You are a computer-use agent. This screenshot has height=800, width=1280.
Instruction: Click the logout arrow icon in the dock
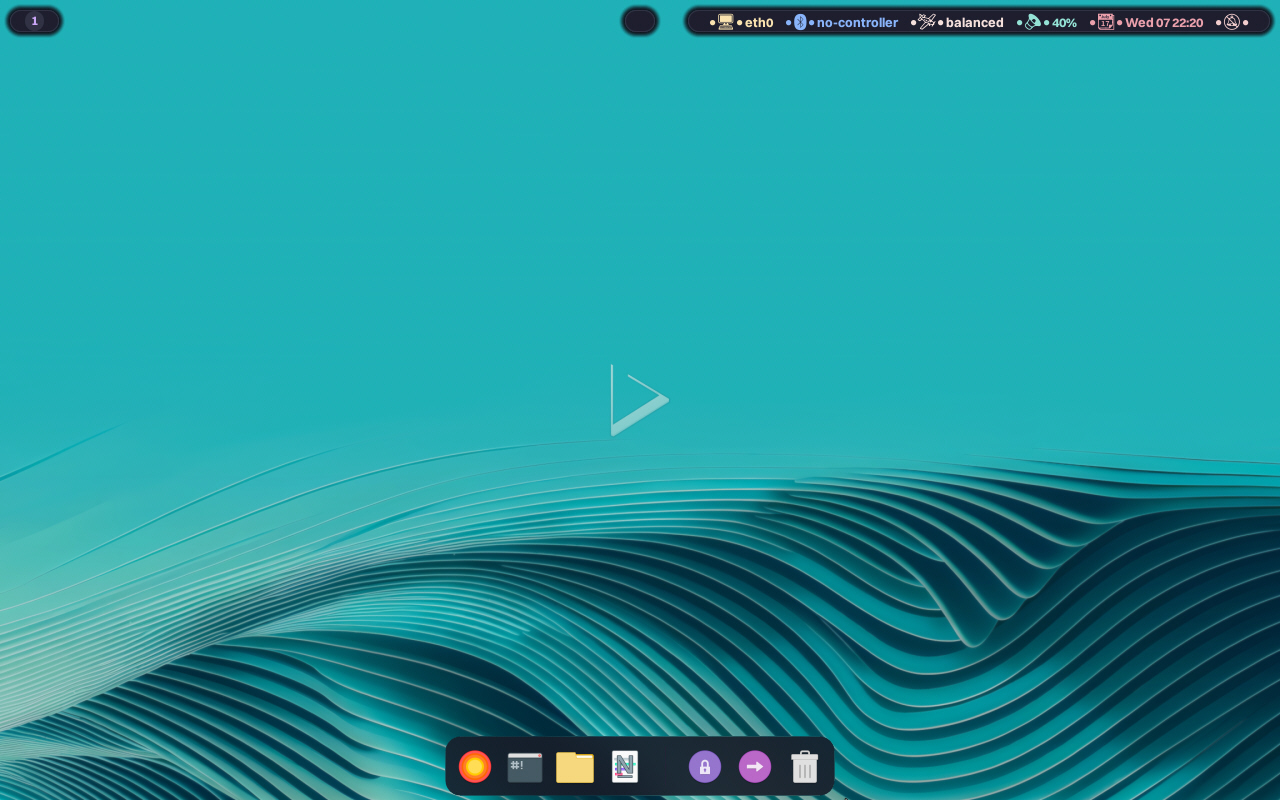(754, 766)
